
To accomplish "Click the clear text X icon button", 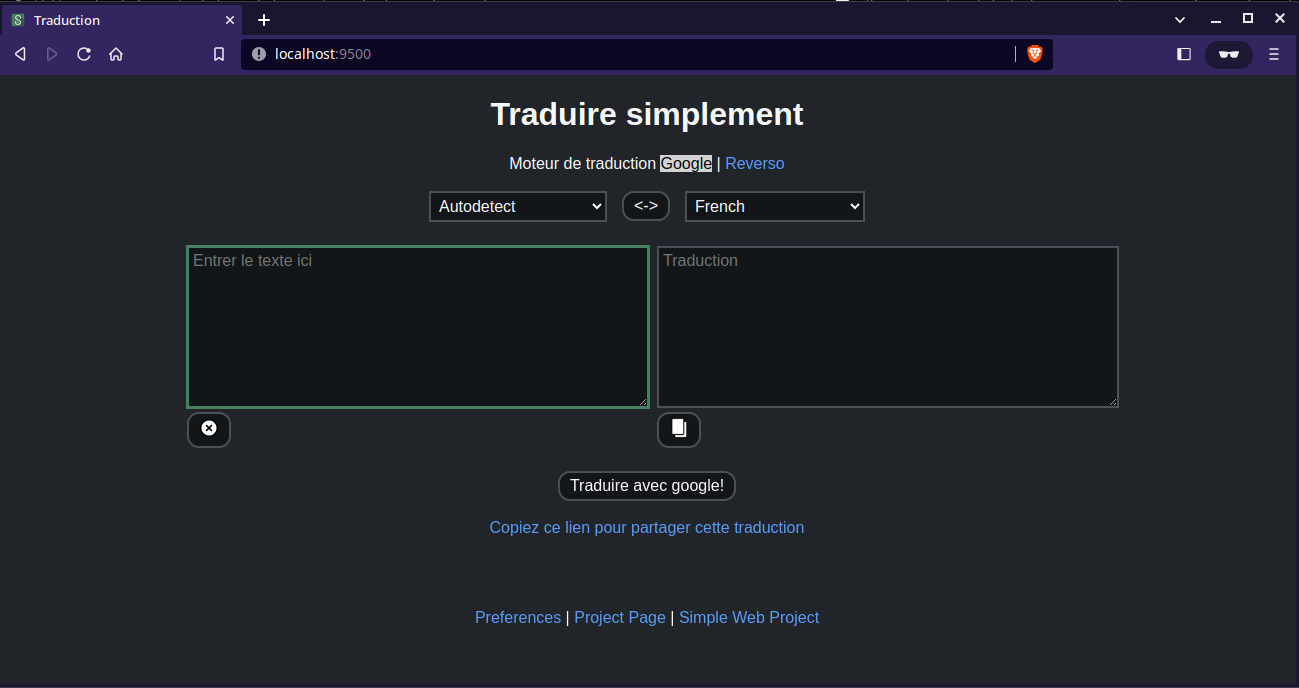I will [x=208, y=429].
